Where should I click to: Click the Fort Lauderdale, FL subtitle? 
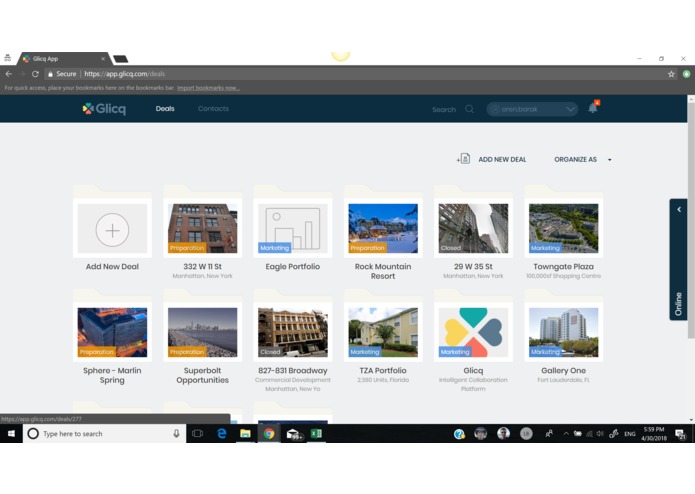click(563, 380)
